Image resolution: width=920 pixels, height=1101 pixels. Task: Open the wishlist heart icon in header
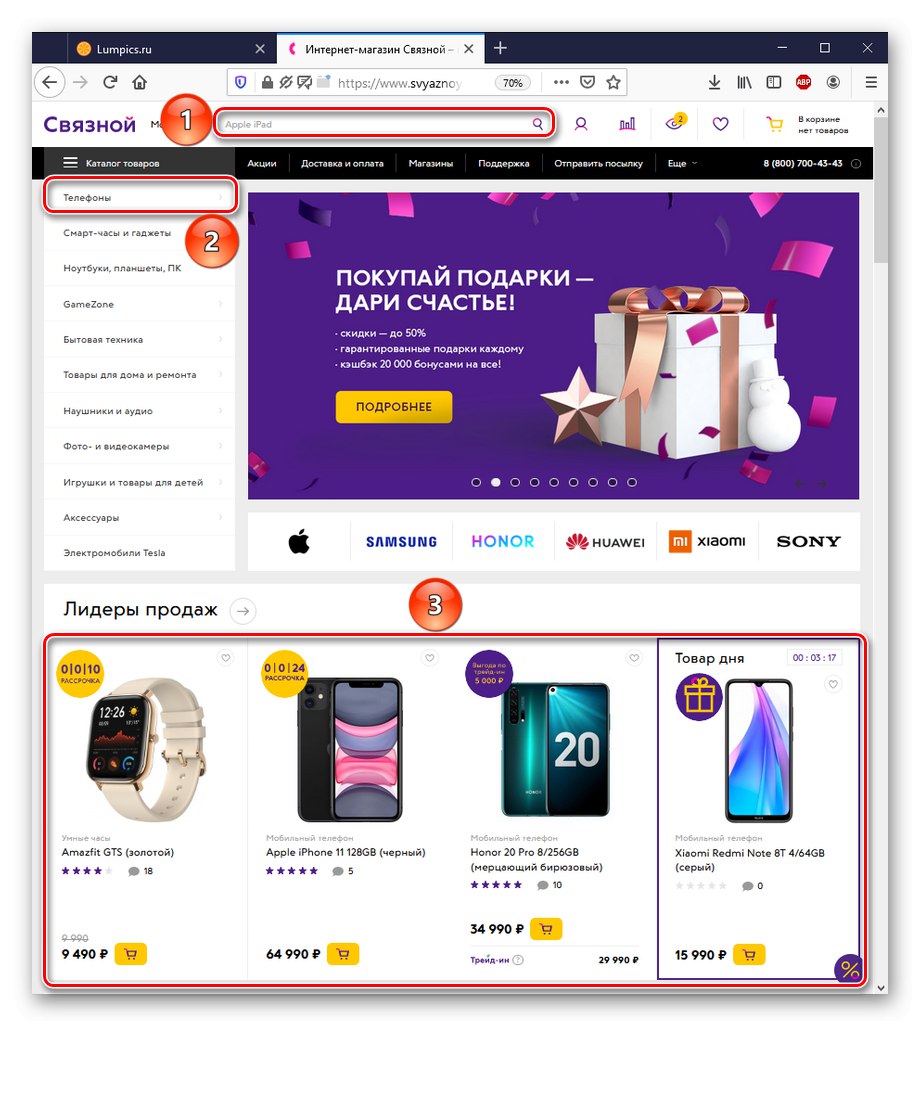pos(721,124)
